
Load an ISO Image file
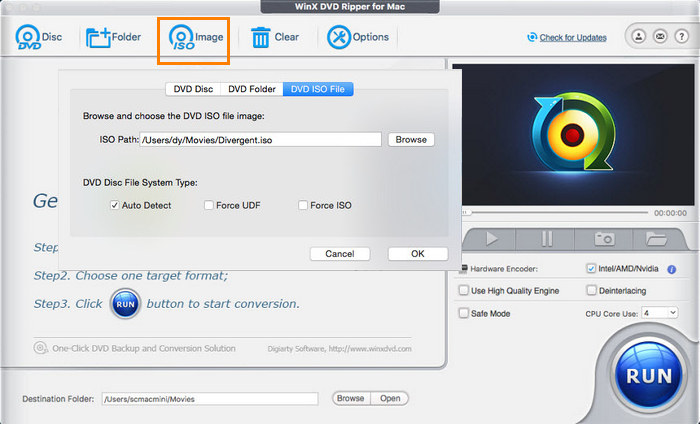click(196, 37)
